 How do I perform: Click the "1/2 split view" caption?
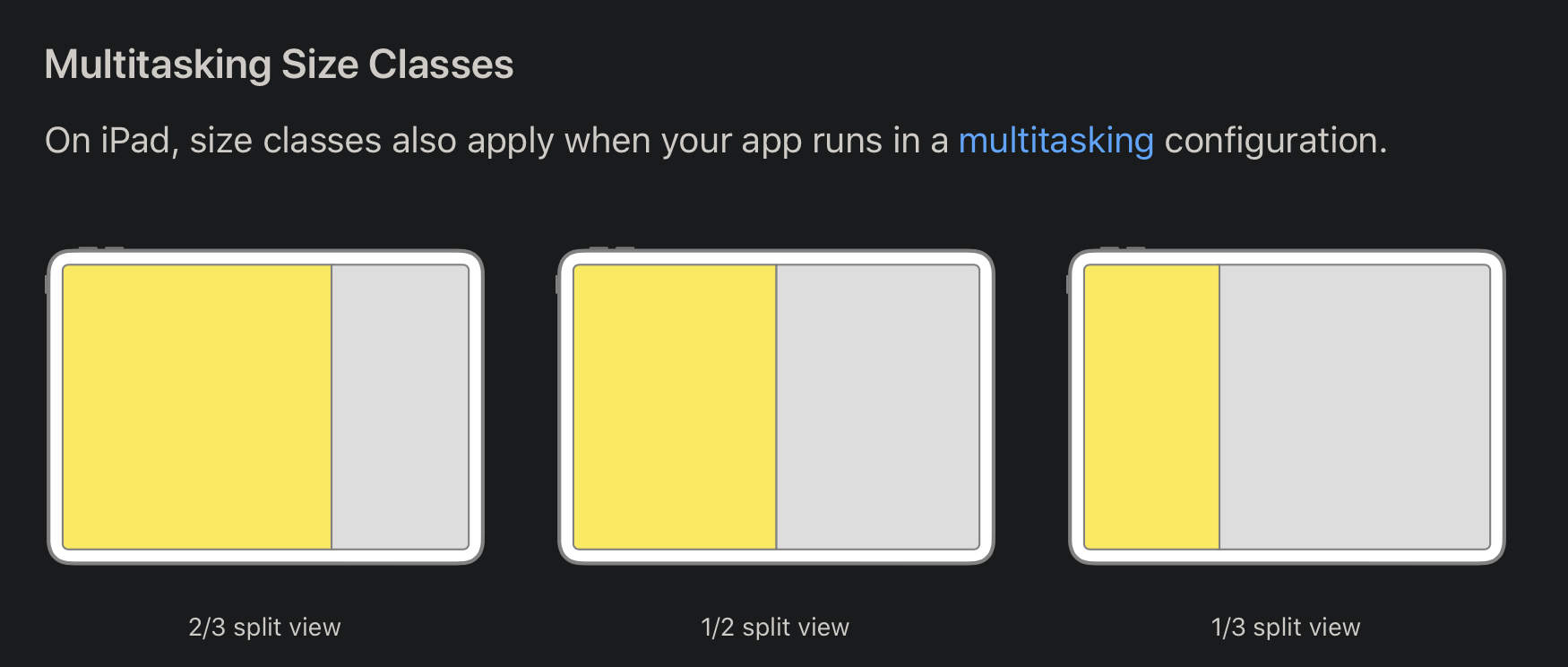tap(775, 627)
